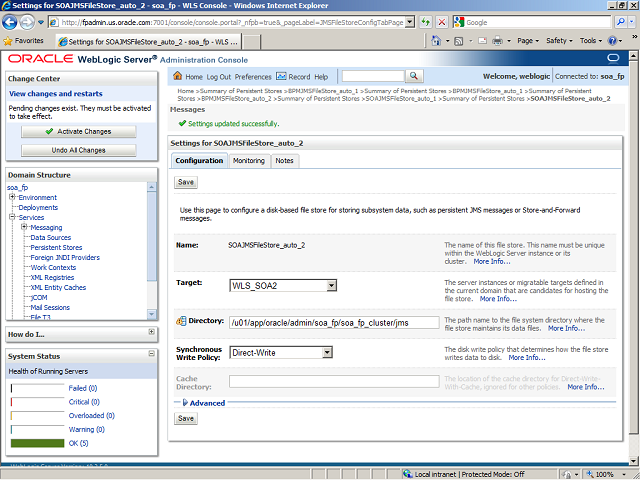Switch to the Notes tab
640x480 pixels.
pyautogui.click(x=285, y=160)
